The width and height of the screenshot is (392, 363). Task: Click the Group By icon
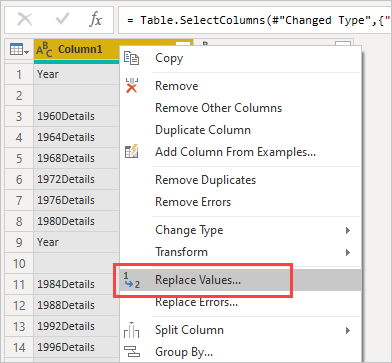tap(131, 352)
